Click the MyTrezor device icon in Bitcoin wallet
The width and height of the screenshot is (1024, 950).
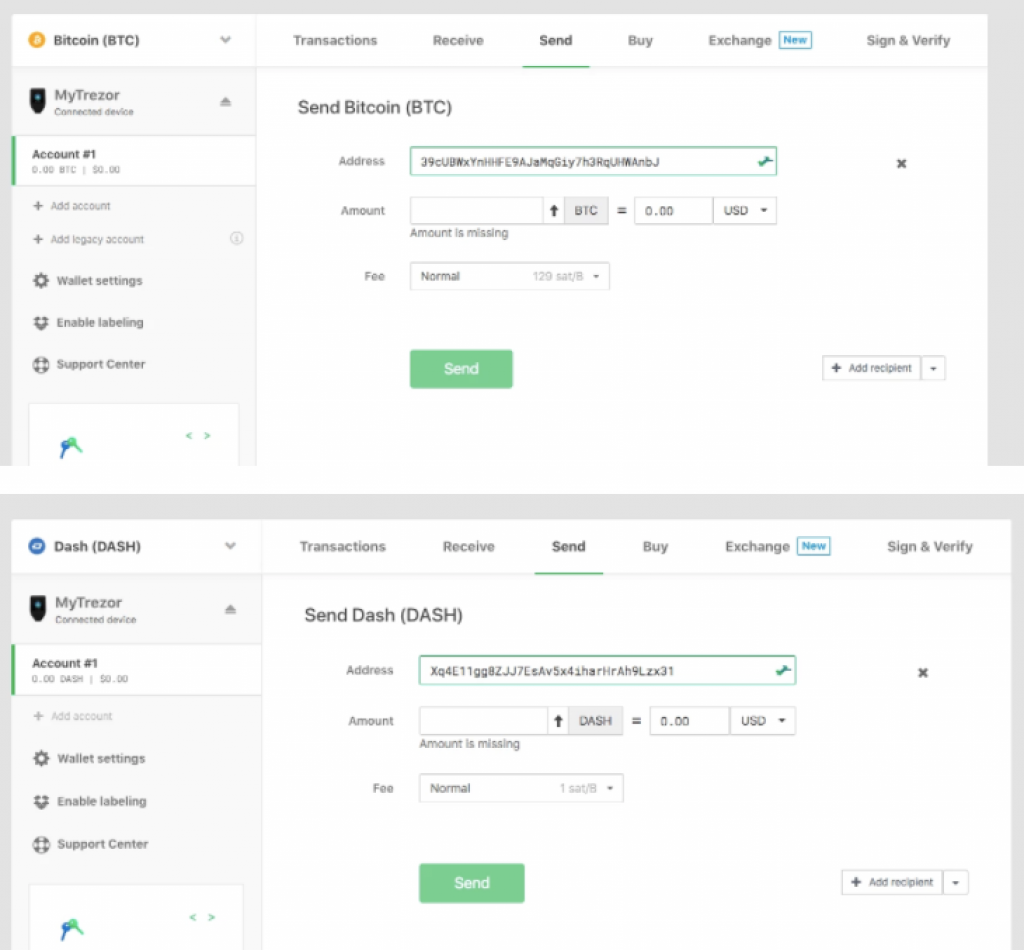38,101
